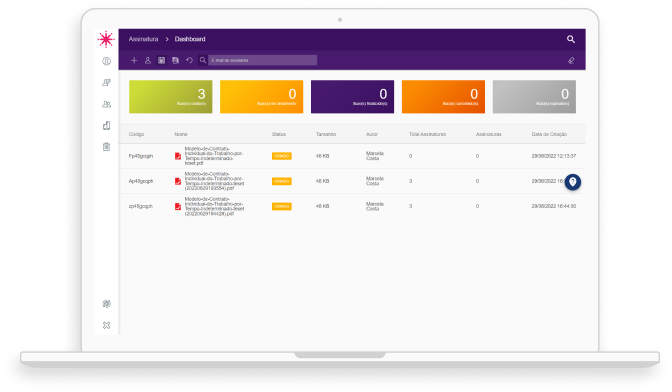Screen dimensions: 672x392
Task: Click CRIADO status badge in Fp45gcqph row
Action: pyautogui.click(x=282, y=156)
